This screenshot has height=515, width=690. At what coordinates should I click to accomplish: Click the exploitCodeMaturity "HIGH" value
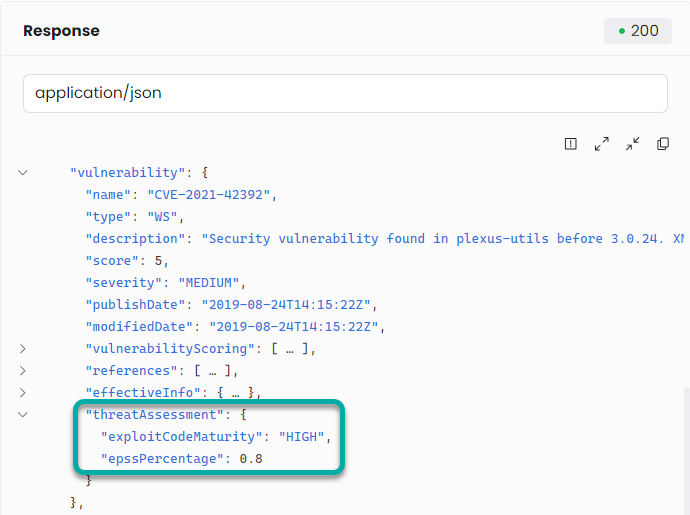pos(301,437)
